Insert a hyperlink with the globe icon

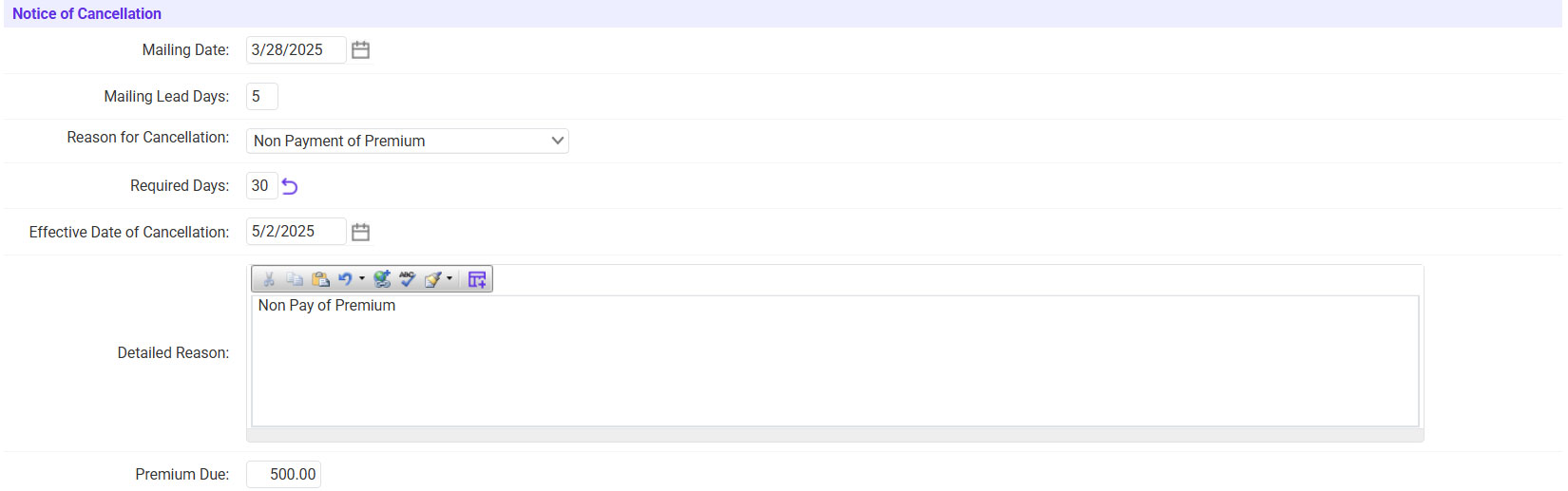pos(382,279)
